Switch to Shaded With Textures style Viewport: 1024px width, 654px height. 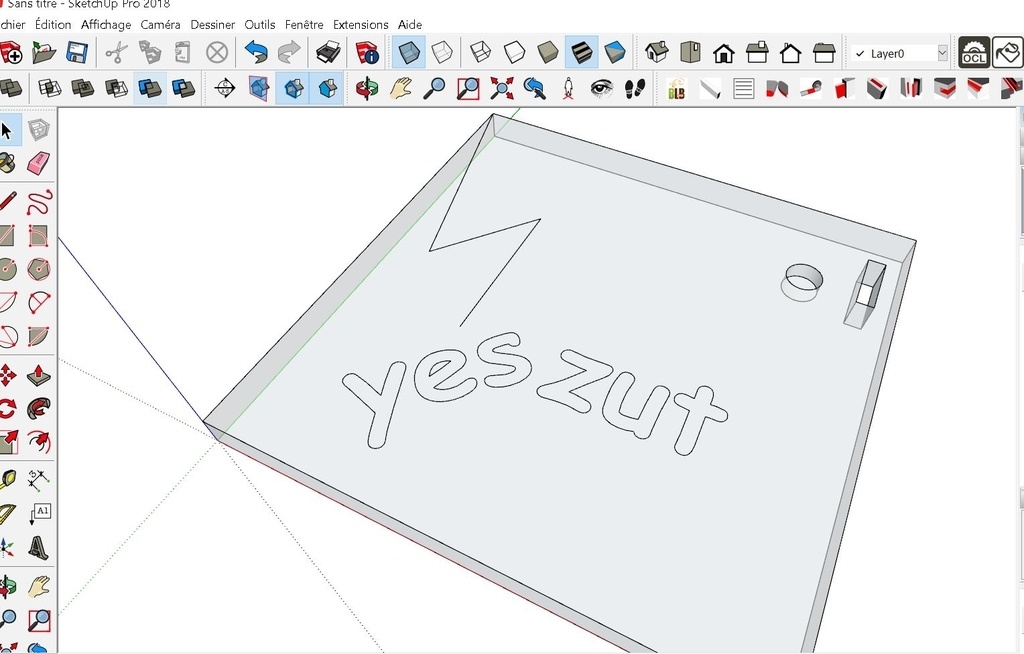click(581, 52)
